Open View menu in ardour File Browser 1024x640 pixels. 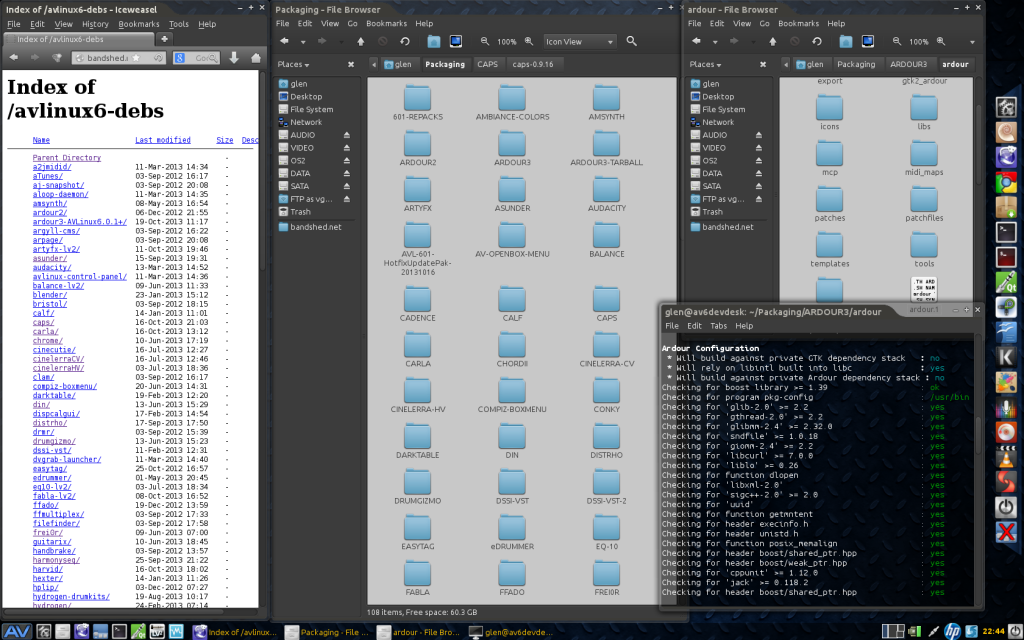tap(742, 24)
